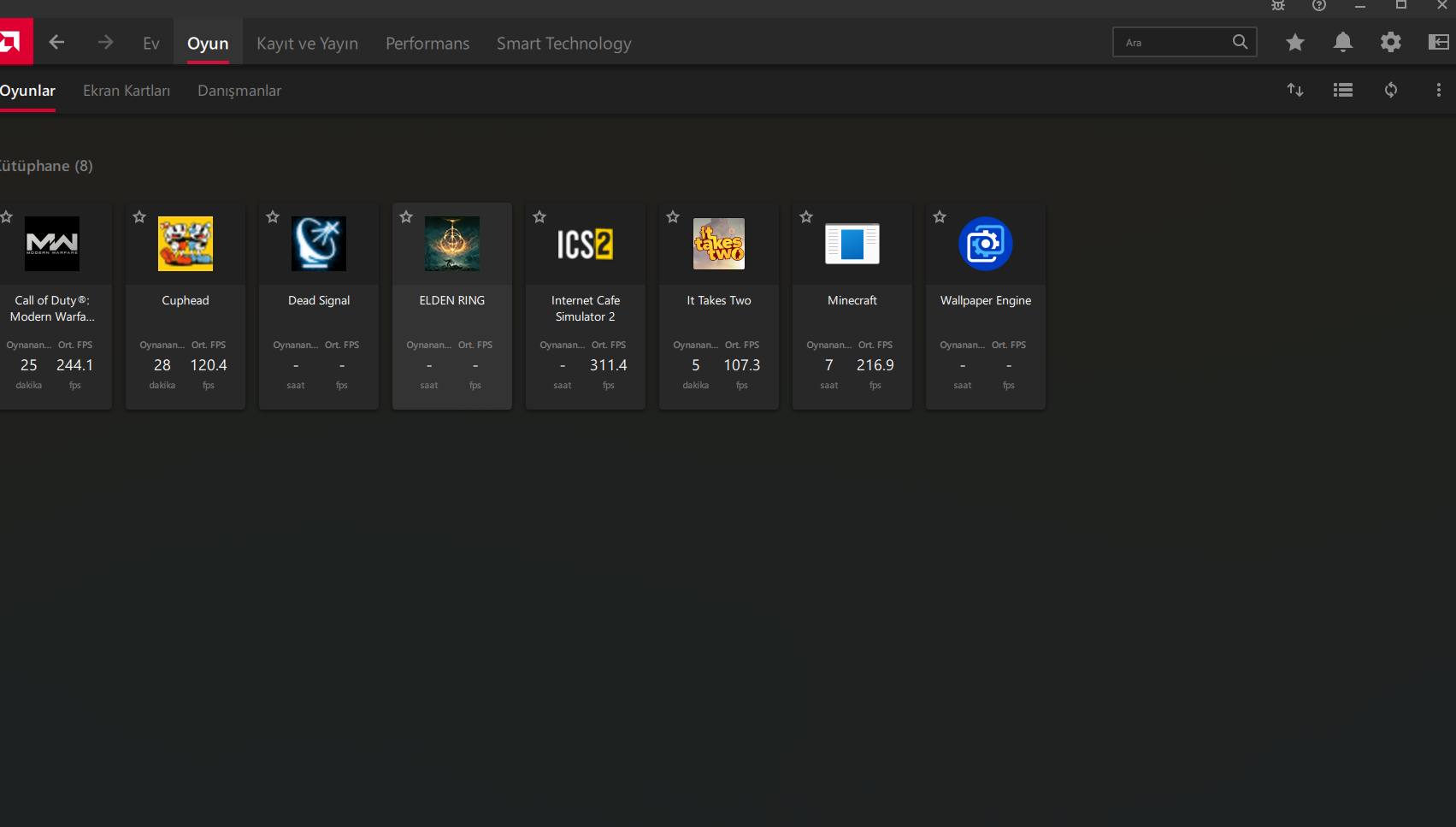1456x827 pixels.
Task: Open the Dead Signal game icon
Action: [319, 244]
